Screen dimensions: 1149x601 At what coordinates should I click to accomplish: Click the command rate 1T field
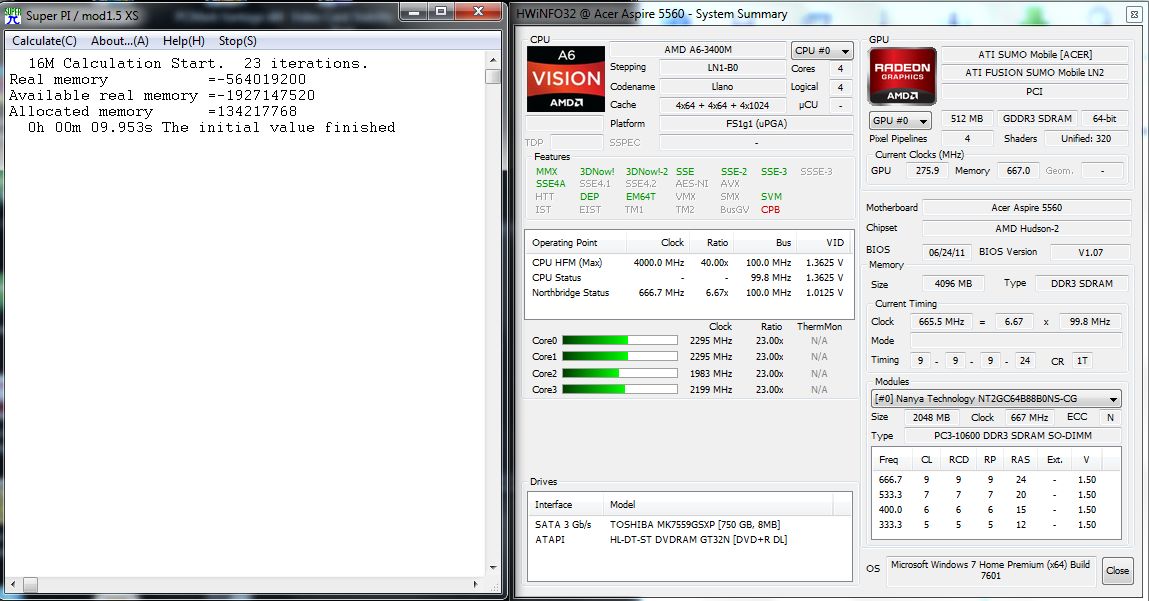click(1082, 361)
